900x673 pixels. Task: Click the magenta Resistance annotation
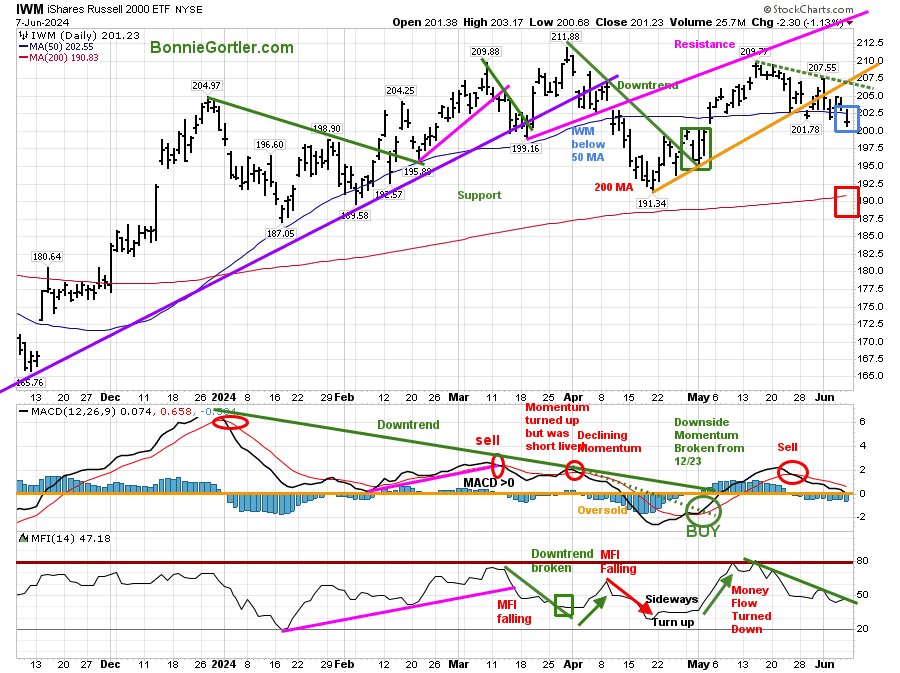704,44
